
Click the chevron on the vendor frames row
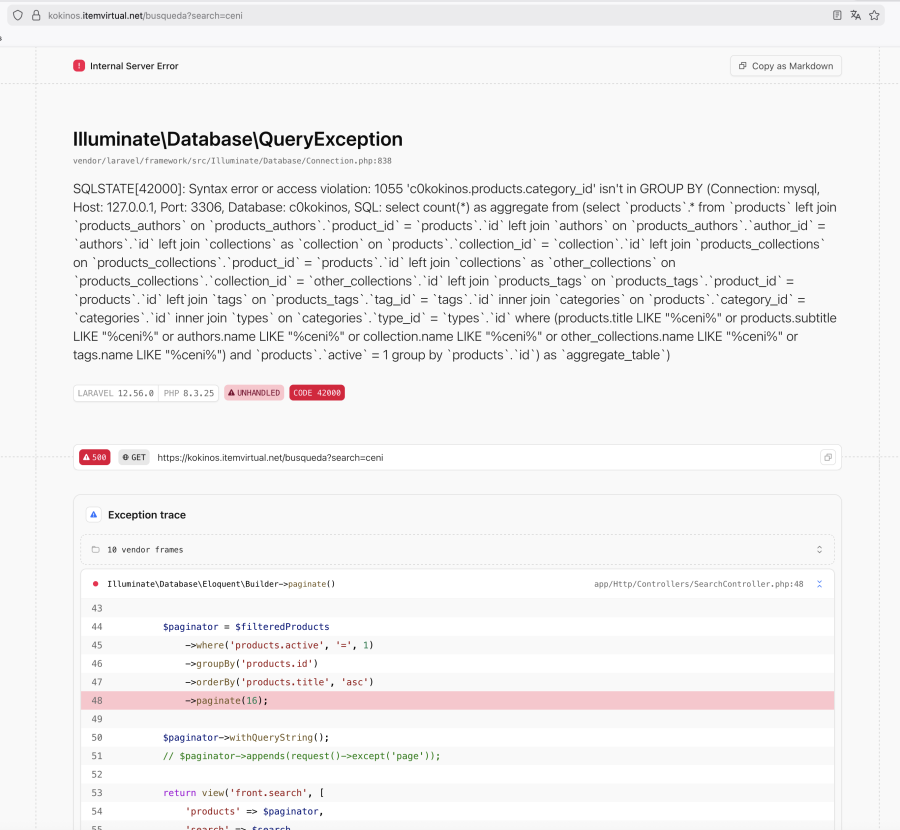click(x=819, y=549)
